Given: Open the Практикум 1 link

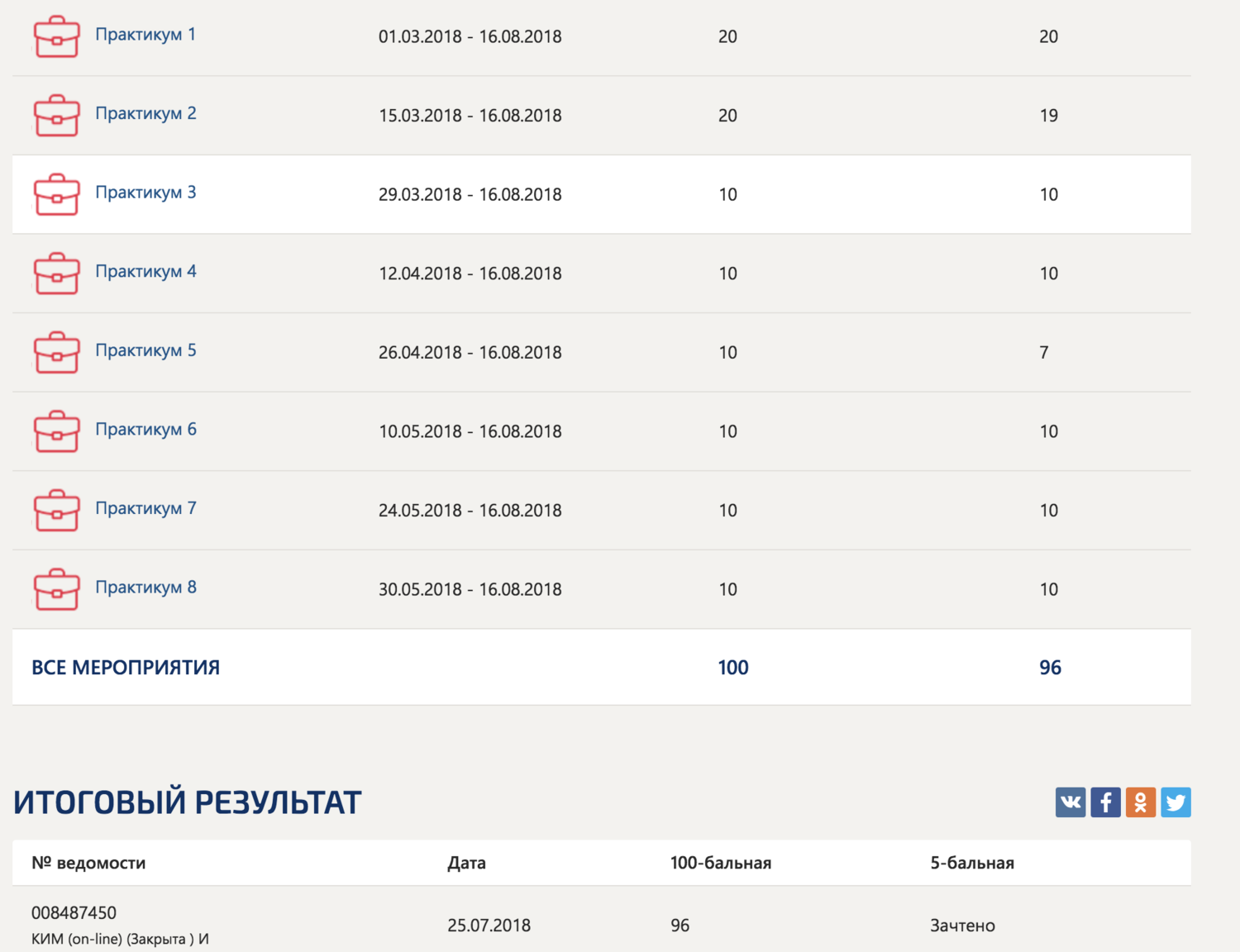Looking at the screenshot, I should pos(145,35).
